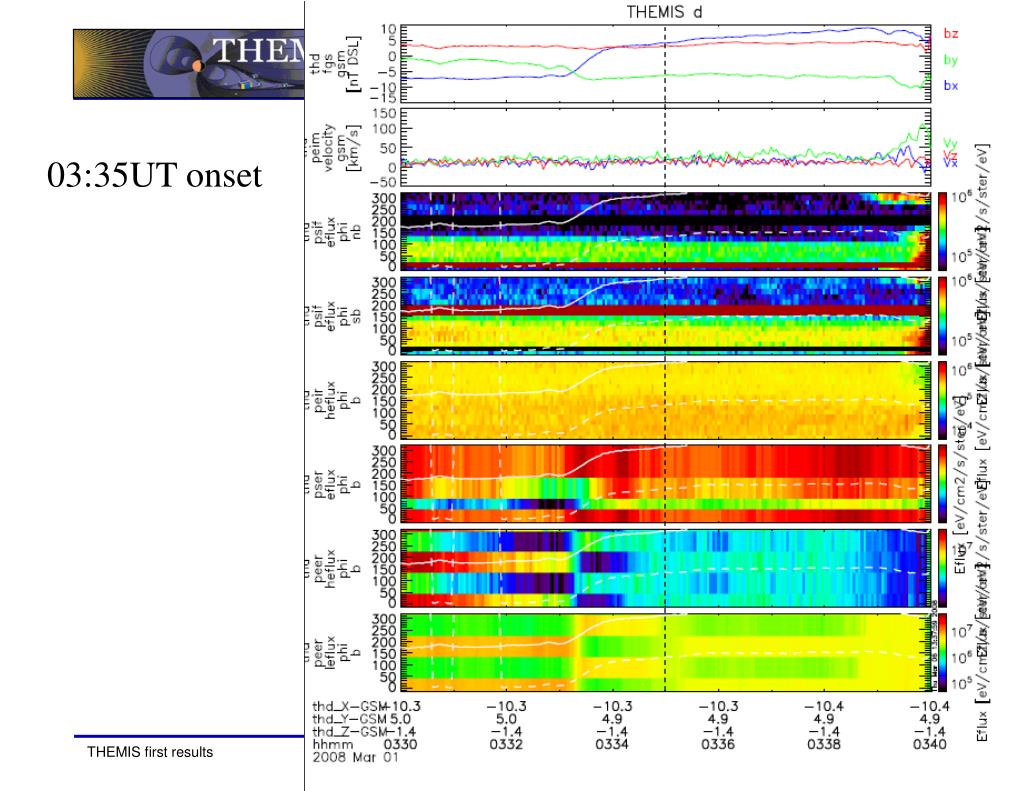Click the 'peim velocity gsm [km/s]' axis label
The width and height of the screenshot is (1024, 791).
(334, 148)
